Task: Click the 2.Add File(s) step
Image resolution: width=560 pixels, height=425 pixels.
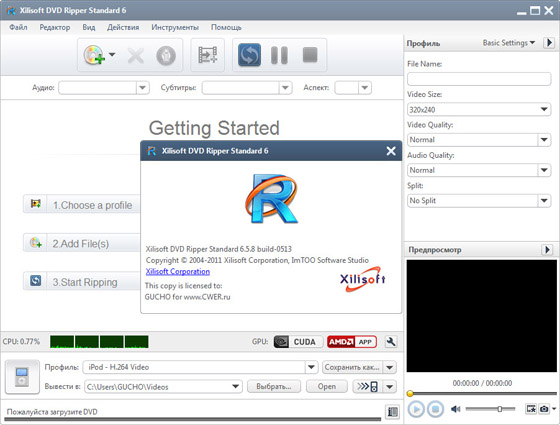Action: [82, 243]
